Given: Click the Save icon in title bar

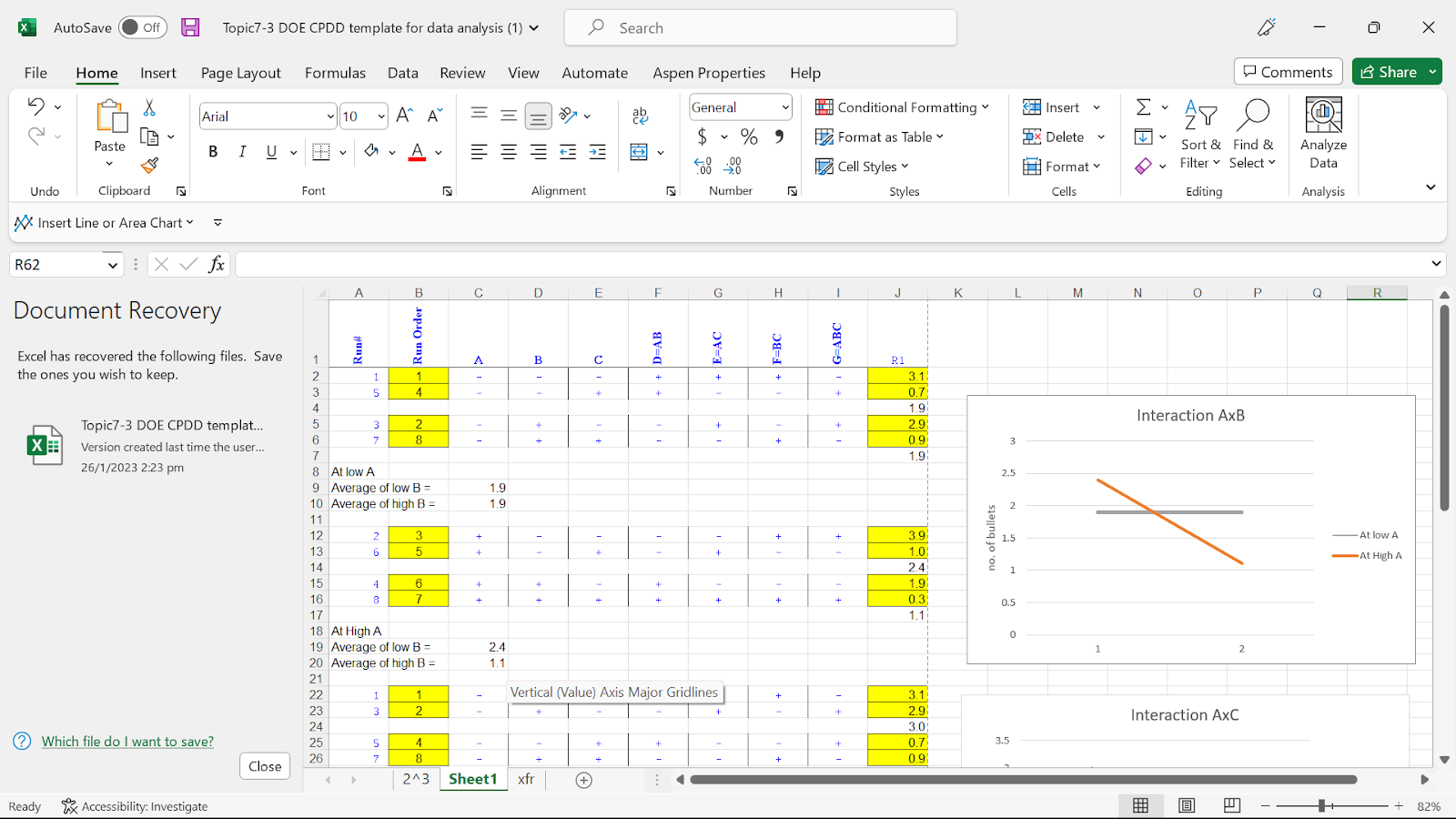Looking at the screenshot, I should tap(190, 27).
